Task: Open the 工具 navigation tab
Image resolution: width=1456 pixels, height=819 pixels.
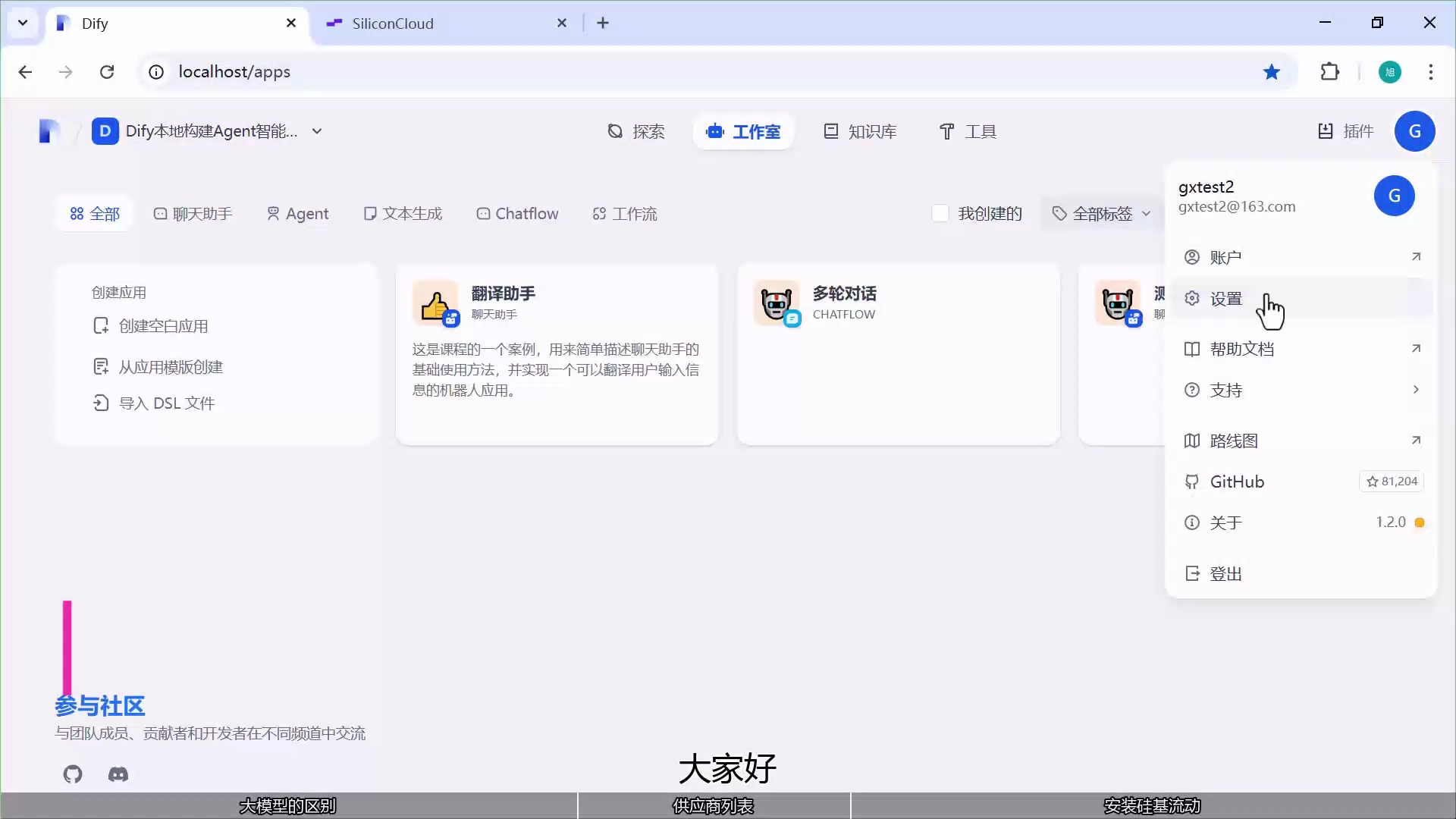Action: pyautogui.click(x=968, y=131)
